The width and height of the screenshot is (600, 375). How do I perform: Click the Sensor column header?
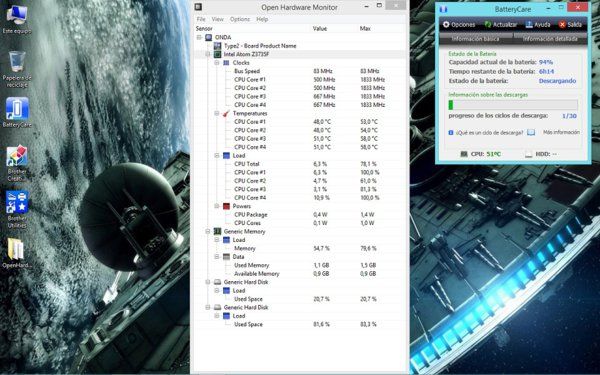click(x=204, y=29)
